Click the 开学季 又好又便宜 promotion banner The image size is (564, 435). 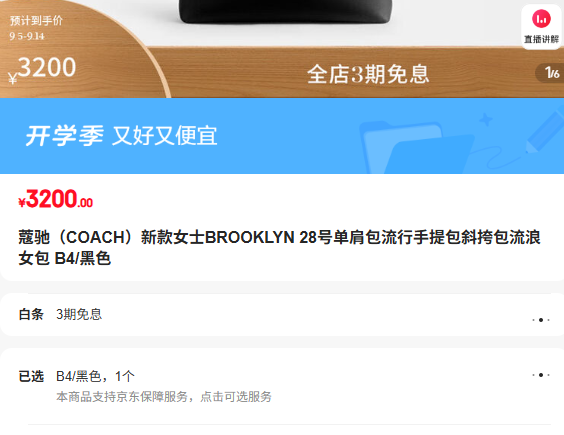[x=282, y=136]
